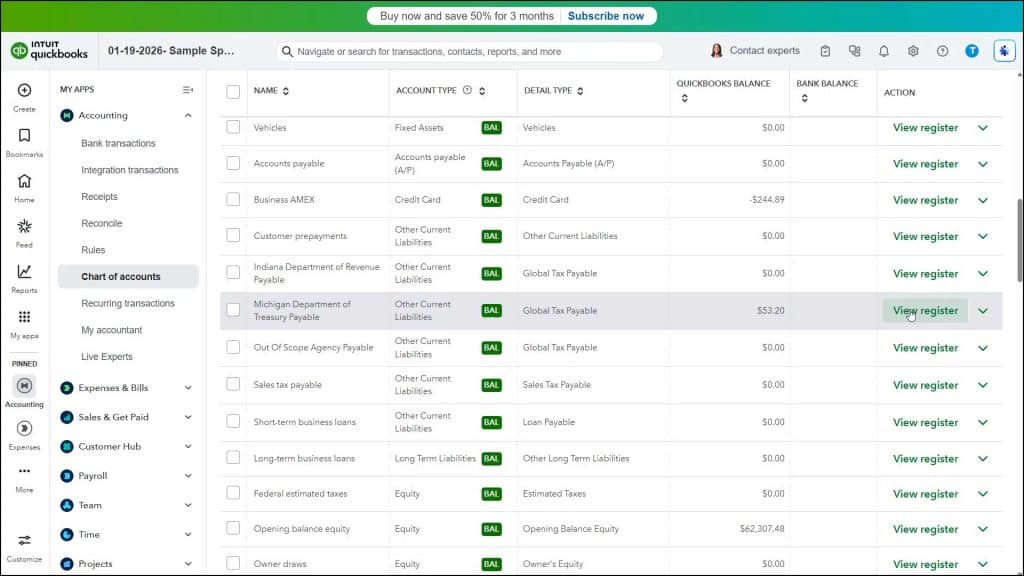Expand the Payroll sidebar section

click(95, 475)
